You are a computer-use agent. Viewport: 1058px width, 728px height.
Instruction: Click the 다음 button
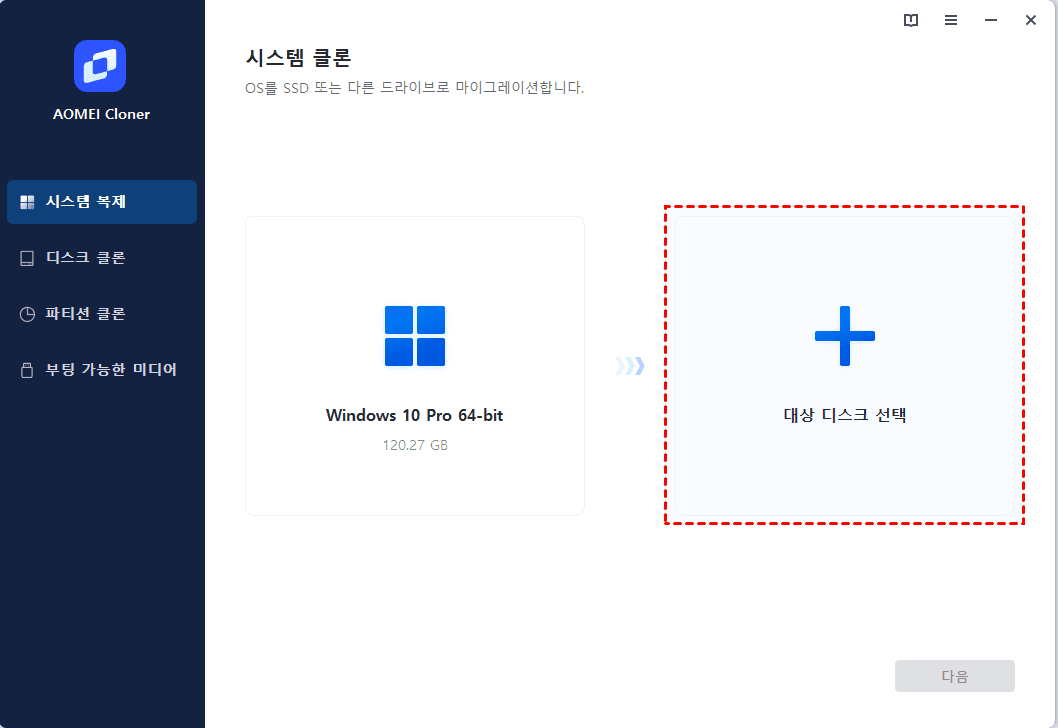[x=955, y=676]
